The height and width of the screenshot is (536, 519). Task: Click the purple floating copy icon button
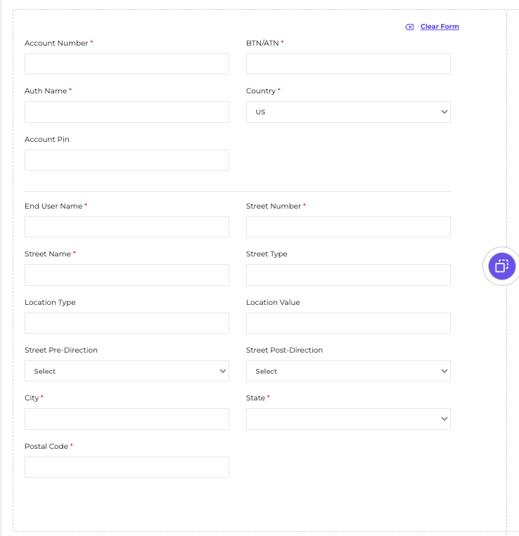point(502,266)
